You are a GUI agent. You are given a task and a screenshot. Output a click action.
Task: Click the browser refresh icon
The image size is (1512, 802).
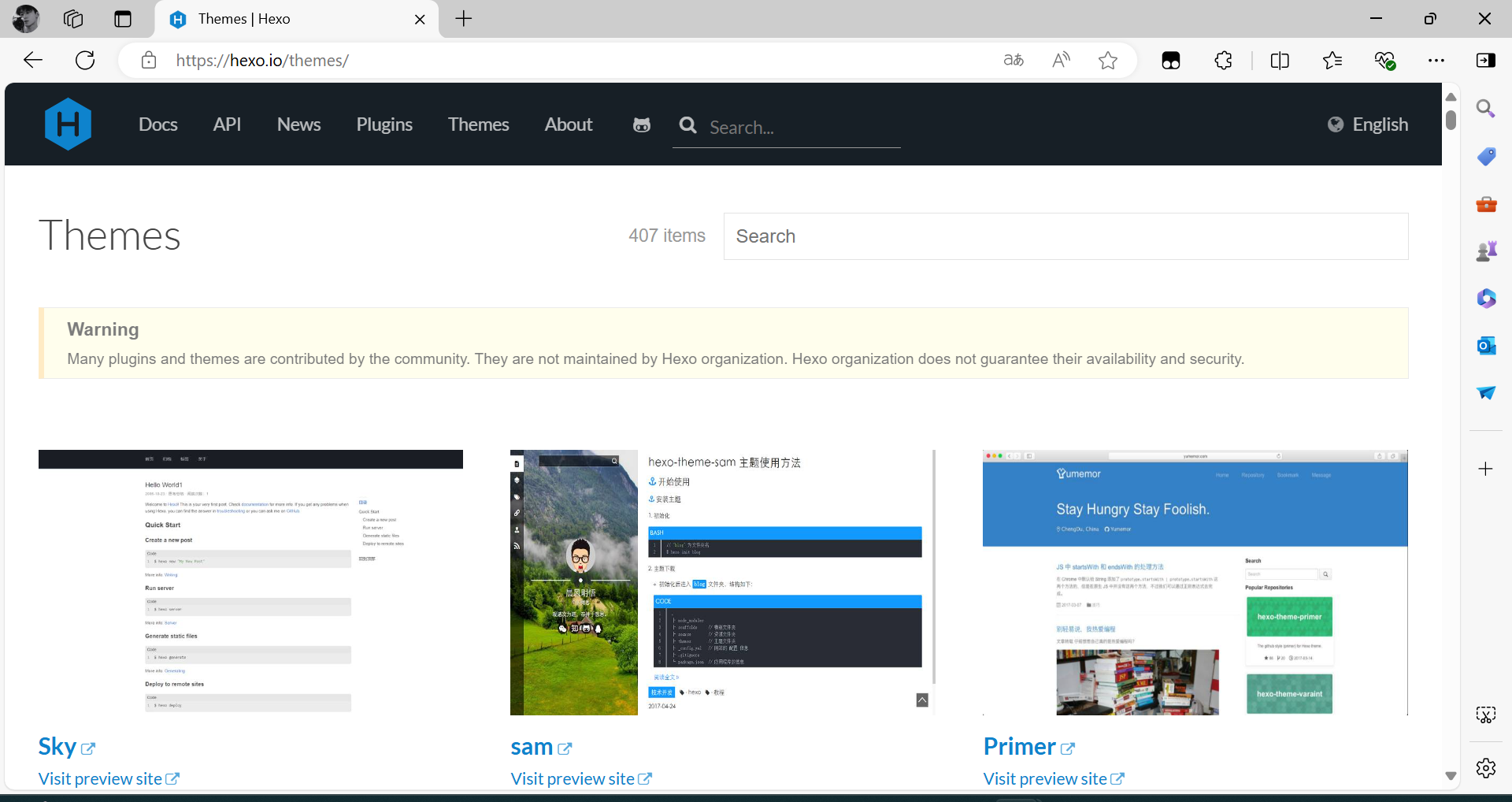[85, 60]
